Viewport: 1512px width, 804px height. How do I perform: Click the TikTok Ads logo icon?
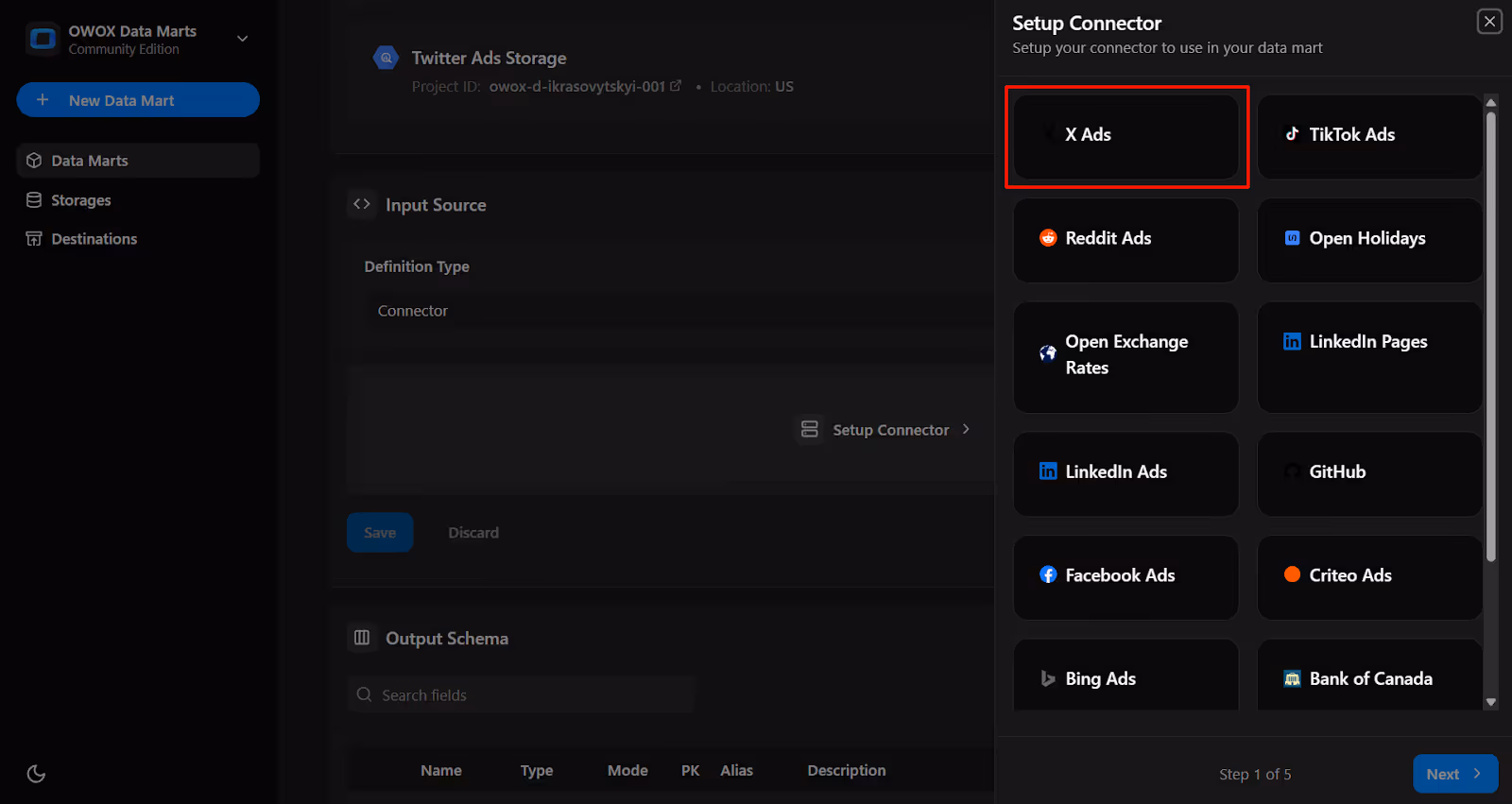coord(1292,134)
